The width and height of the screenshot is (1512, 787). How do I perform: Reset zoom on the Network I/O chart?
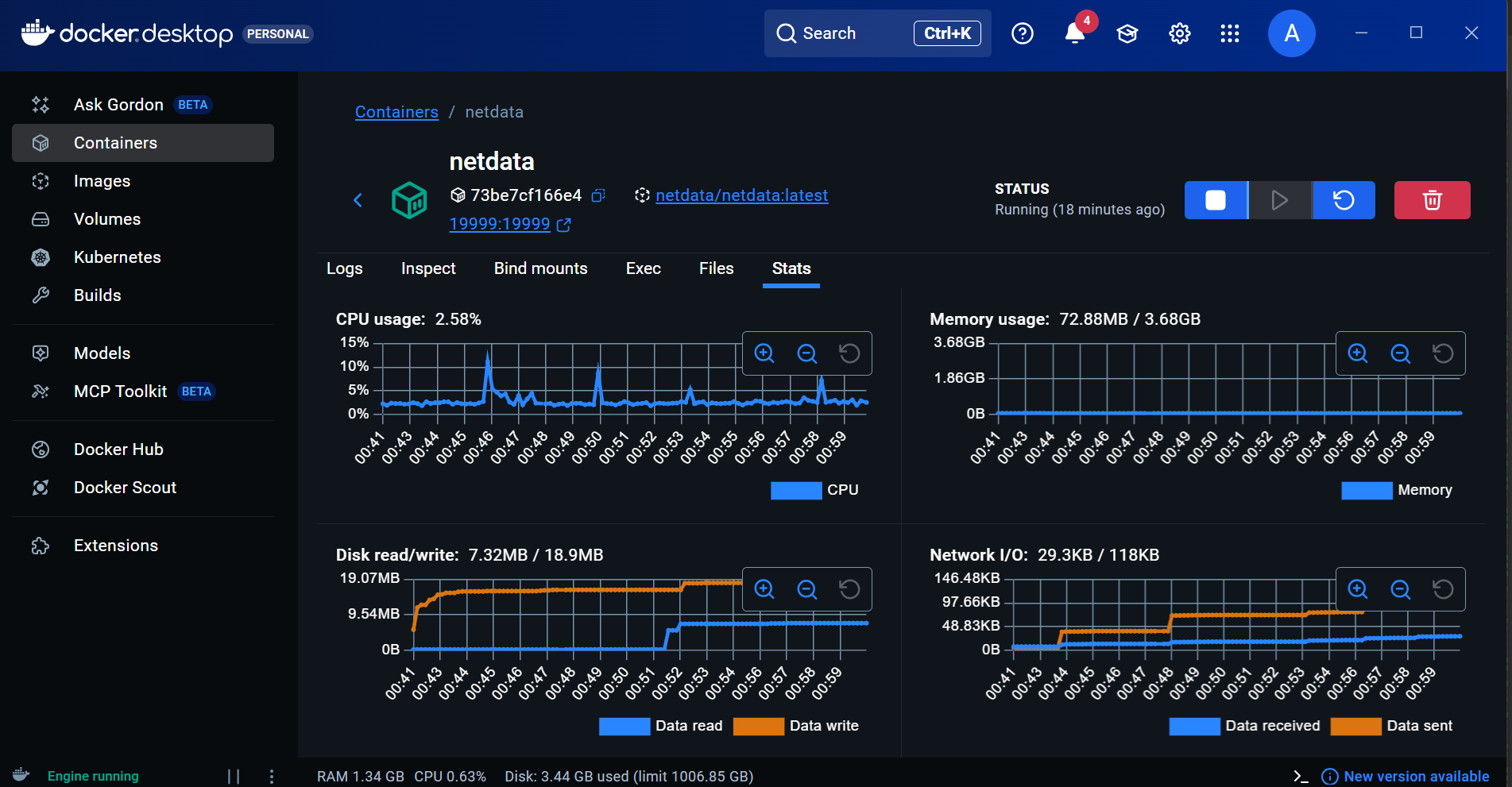tap(1443, 589)
